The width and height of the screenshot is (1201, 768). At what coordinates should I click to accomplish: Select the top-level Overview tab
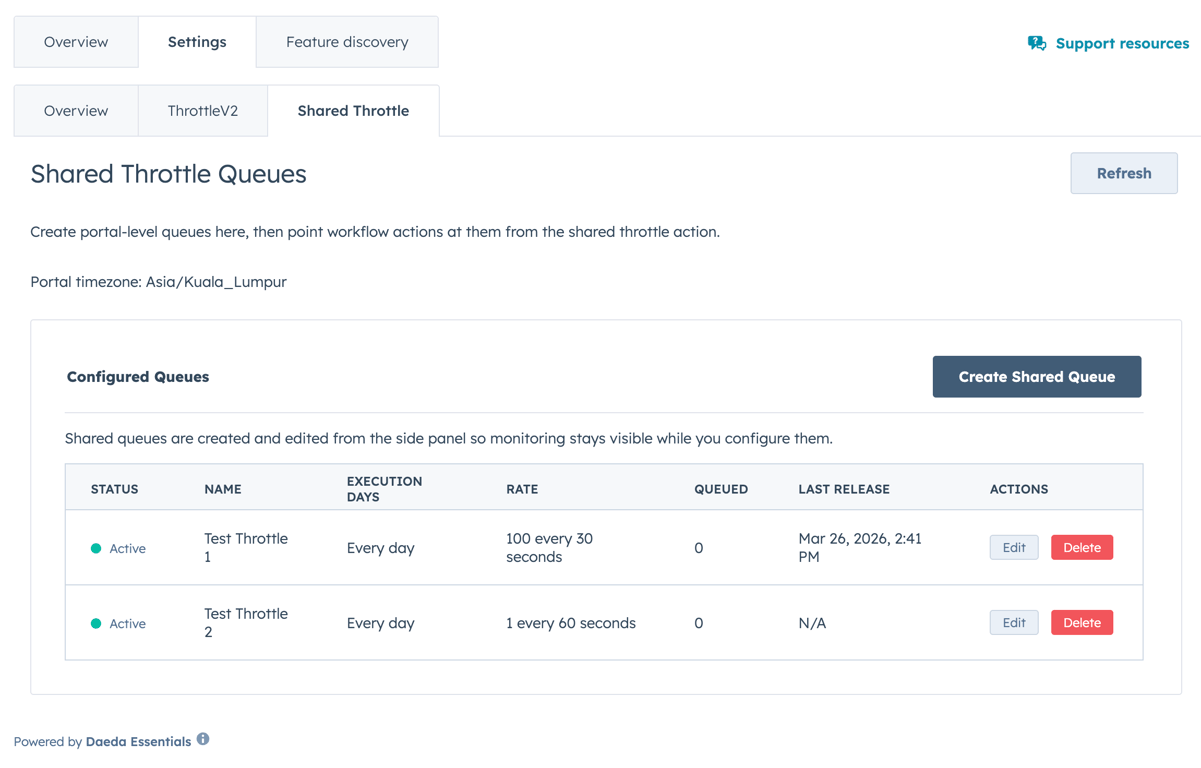(75, 41)
